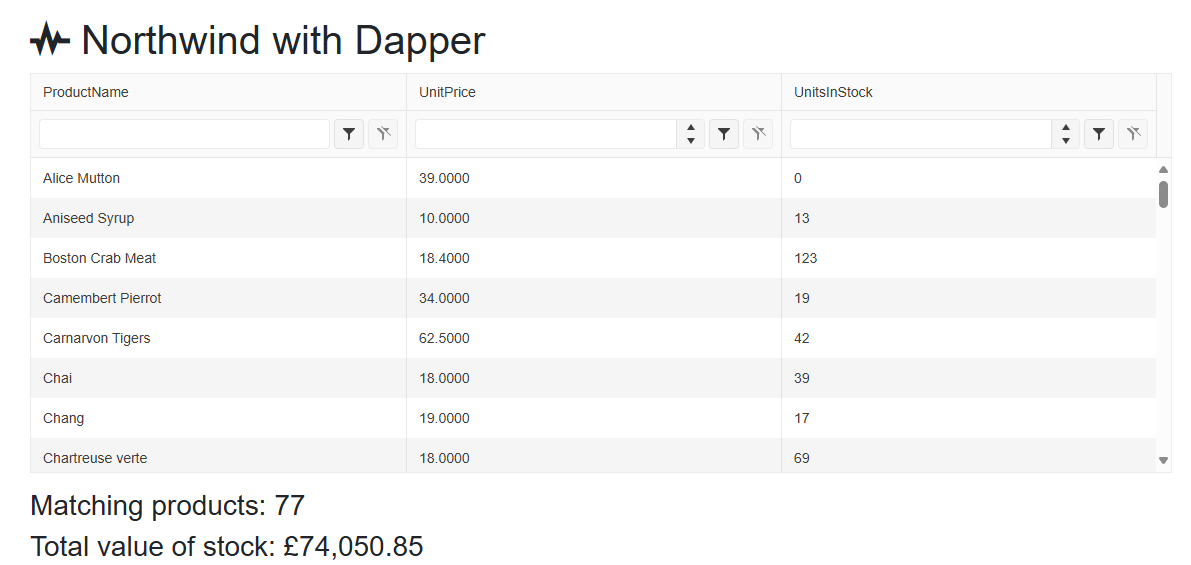Screen dimensions: 1191x565
Task: Click stock value 0 for Alice Mutton
Action: pos(969,178)
